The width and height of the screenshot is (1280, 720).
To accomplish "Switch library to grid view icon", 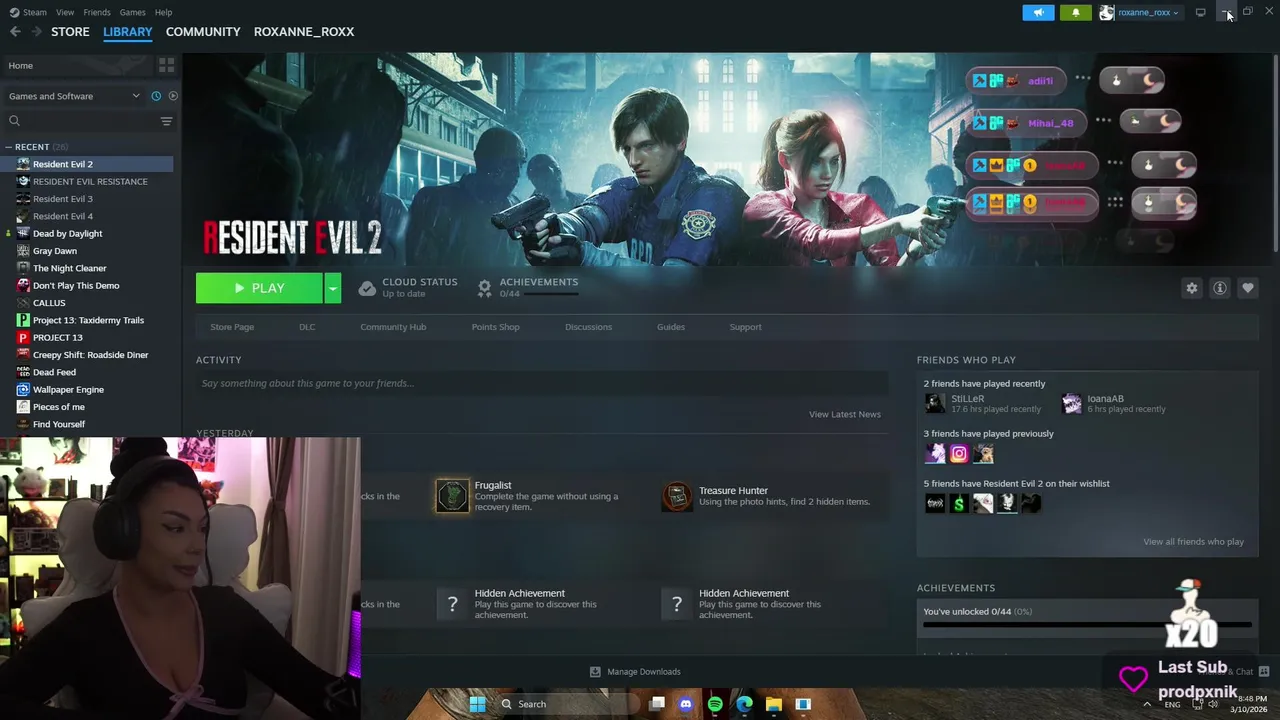I will [166, 65].
